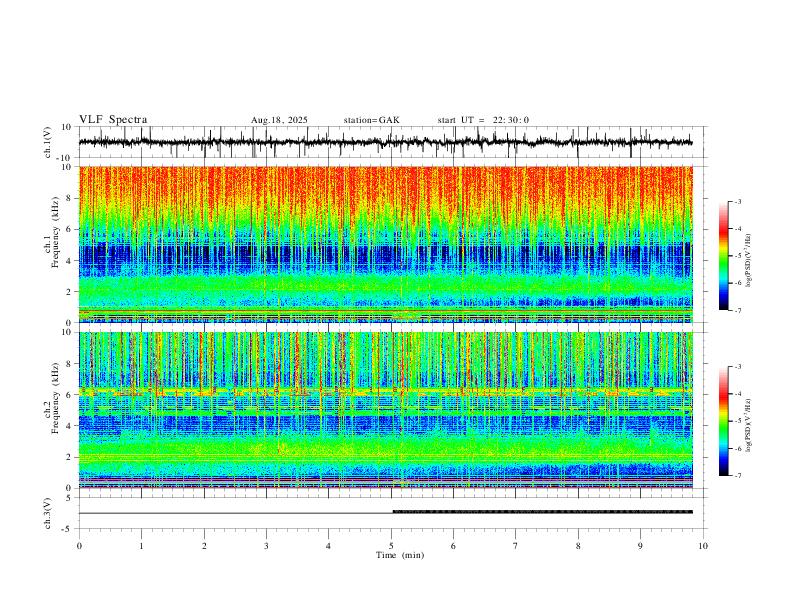Click the 'start UT = 22:30:0' text

coord(483,120)
